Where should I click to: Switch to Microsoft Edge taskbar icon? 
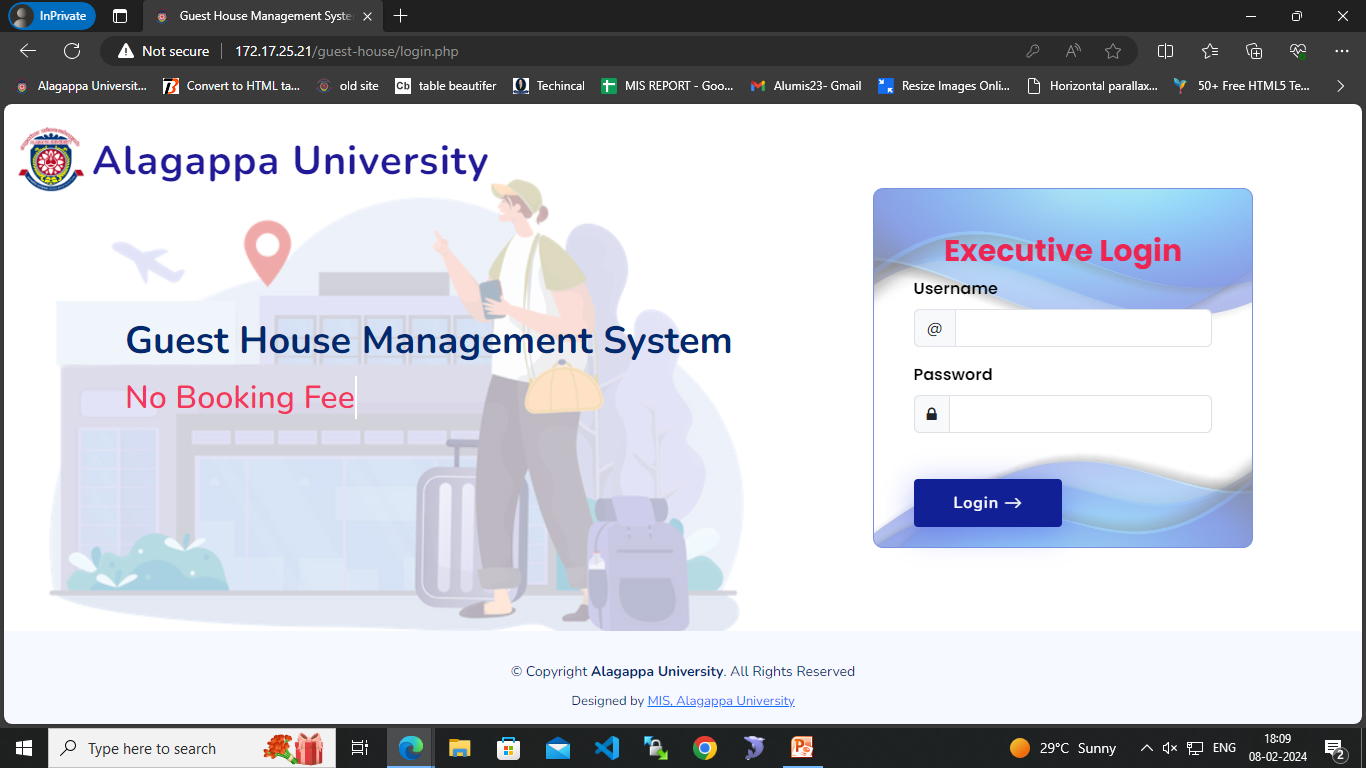point(411,748)
